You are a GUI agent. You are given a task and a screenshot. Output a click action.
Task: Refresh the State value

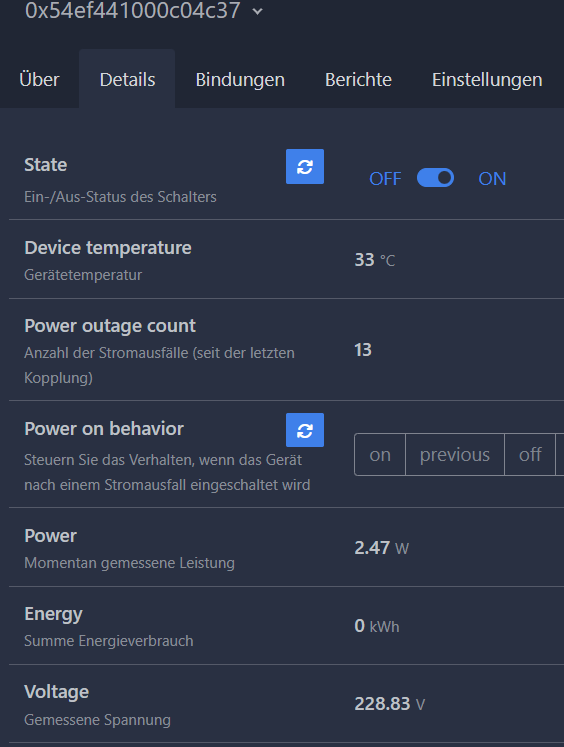305,166
